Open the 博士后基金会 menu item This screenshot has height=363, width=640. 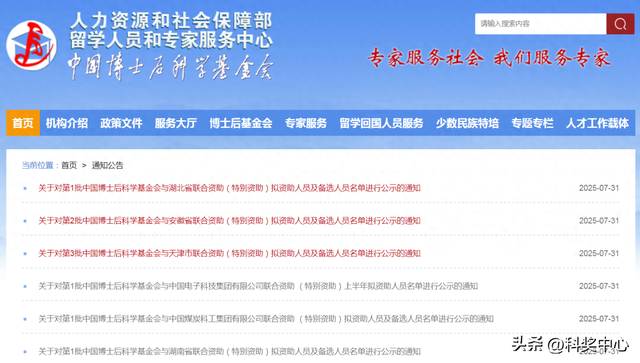[x=241, y=123]
